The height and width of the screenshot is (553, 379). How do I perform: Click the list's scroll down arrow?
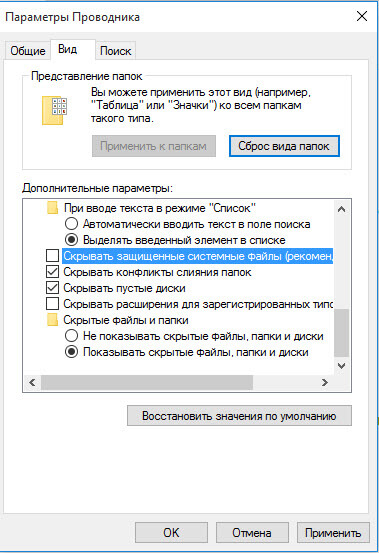[x=341, y=366]
